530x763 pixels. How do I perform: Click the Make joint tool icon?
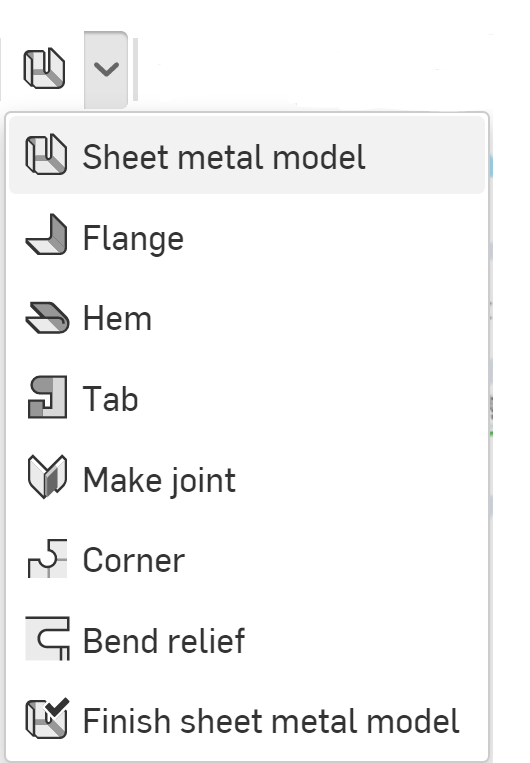click(x=47, y=477)
